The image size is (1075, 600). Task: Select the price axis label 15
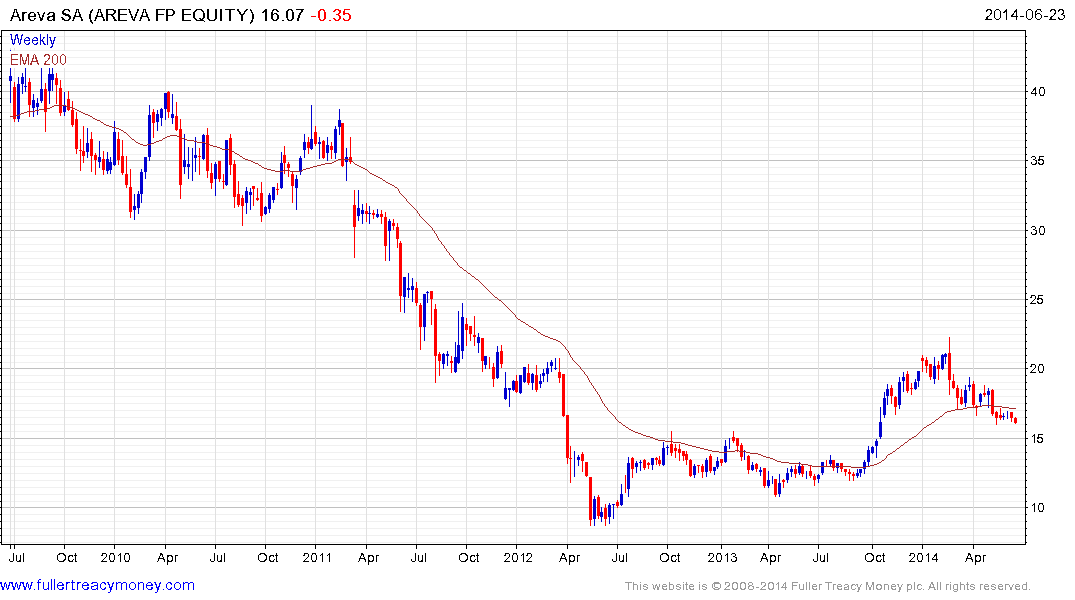coord(1038,438)
